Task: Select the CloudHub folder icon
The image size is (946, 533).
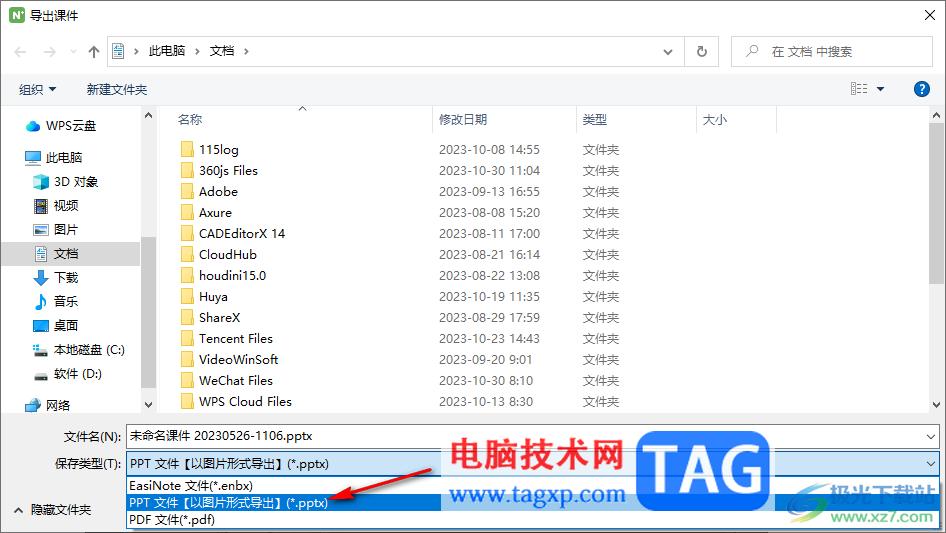Action: [188, 254]
